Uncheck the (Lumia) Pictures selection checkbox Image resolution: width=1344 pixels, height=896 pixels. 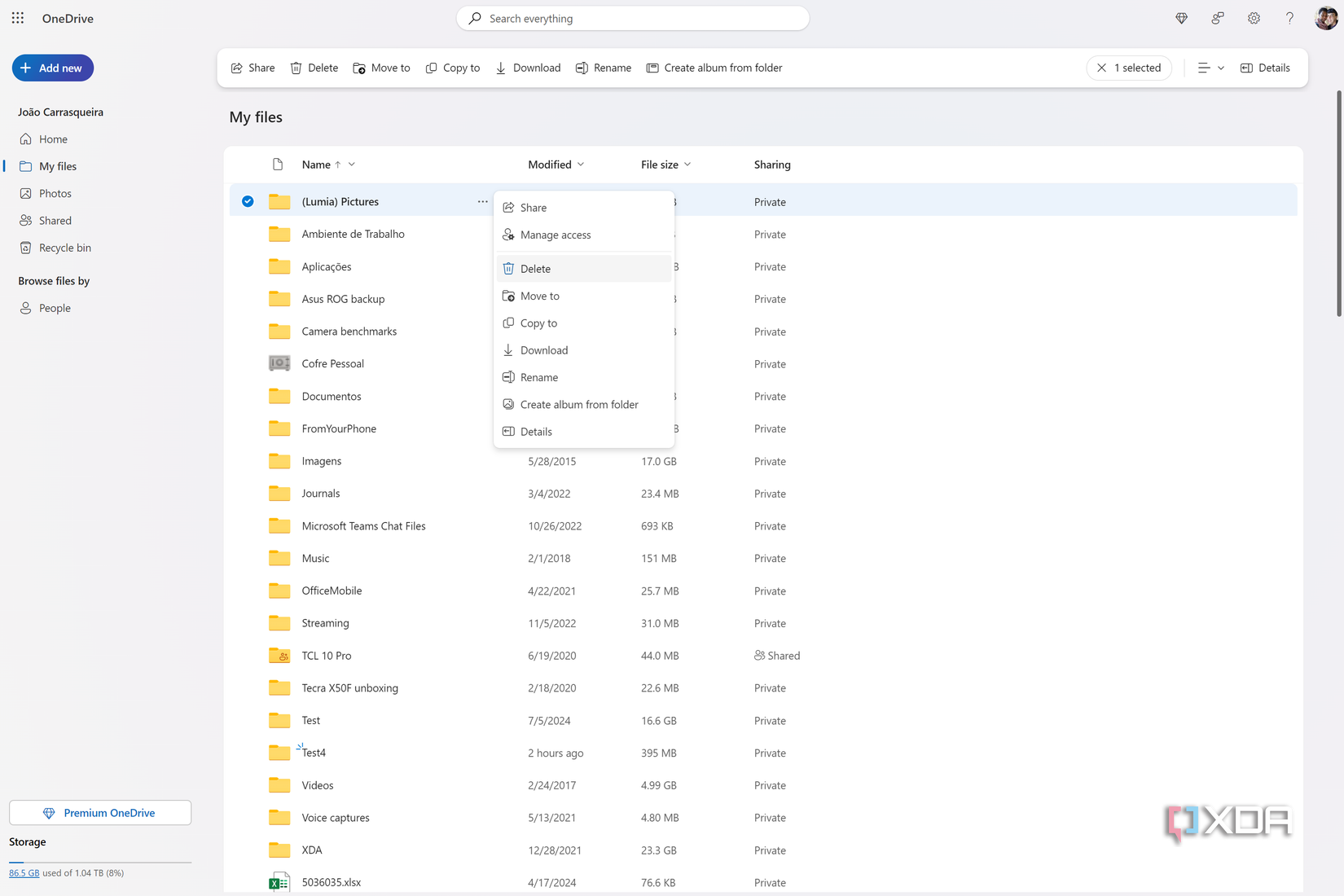247,200
